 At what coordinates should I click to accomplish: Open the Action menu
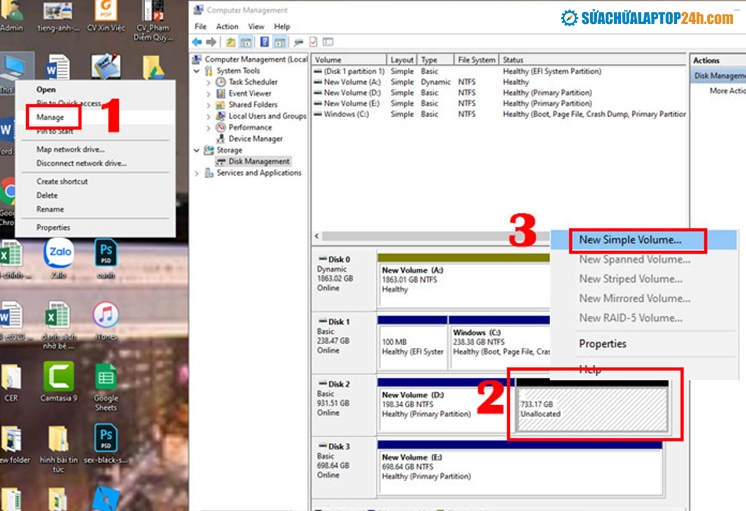pyautogui.click(x=227, y=27)
